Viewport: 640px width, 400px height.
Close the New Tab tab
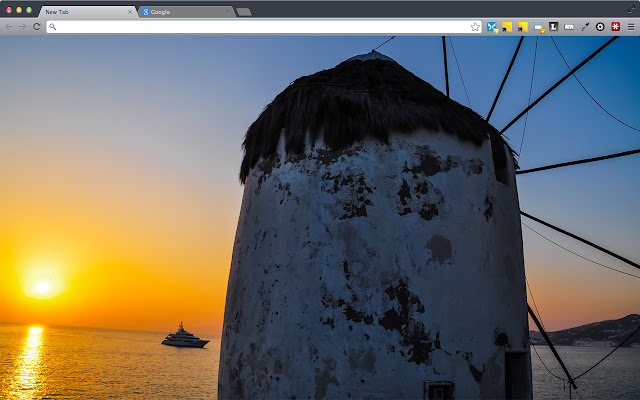tap(130, 12)
